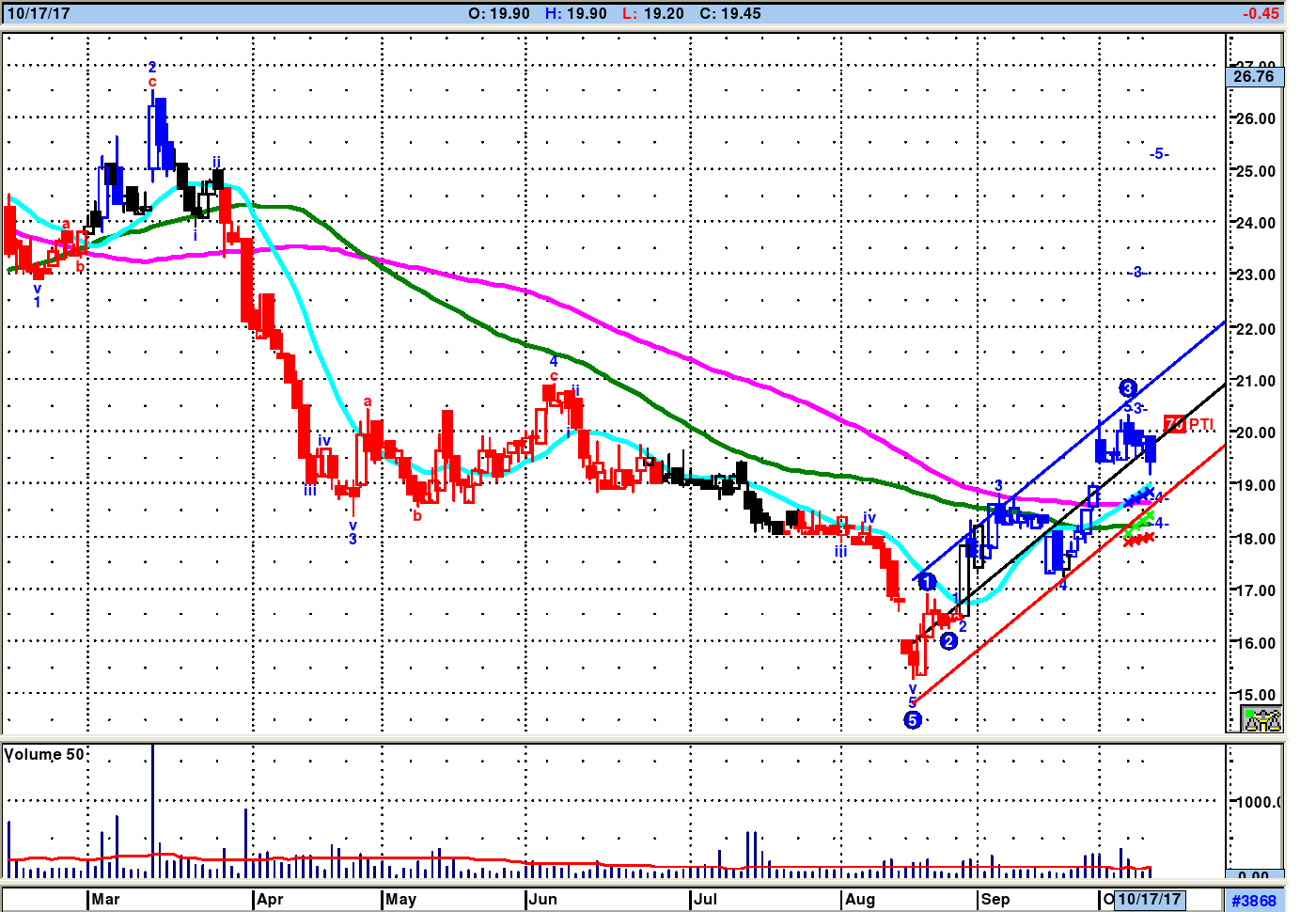Click the circled 1 wave marker
The width and height of the screenshot is (1316, 912).
(927, 583)
